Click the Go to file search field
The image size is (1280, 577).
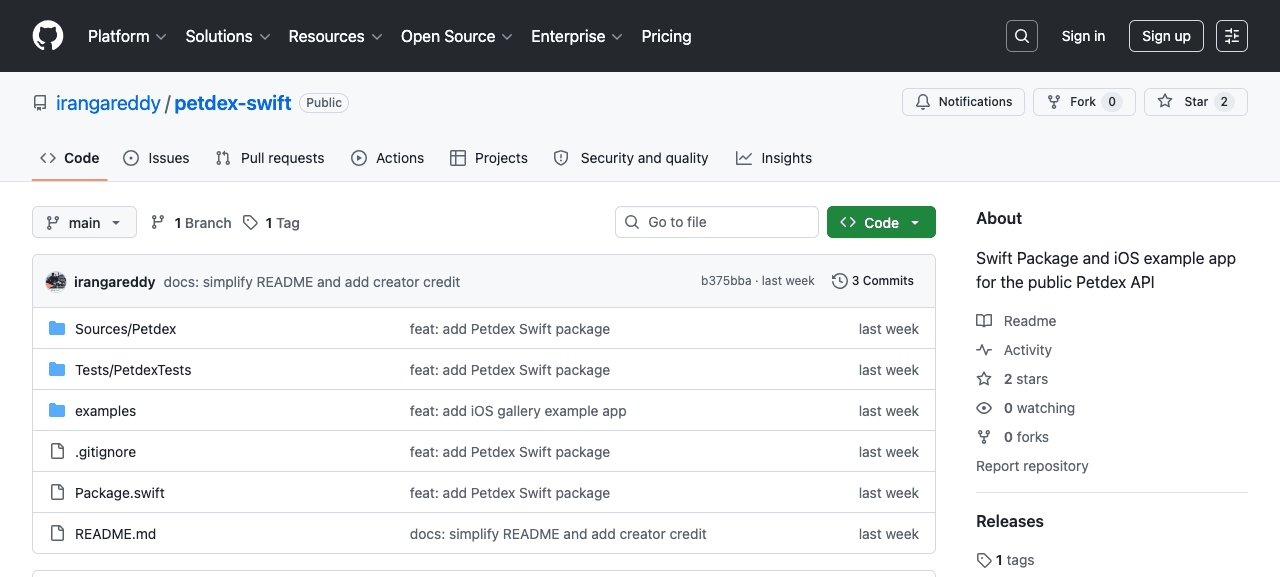coord(717,222)
